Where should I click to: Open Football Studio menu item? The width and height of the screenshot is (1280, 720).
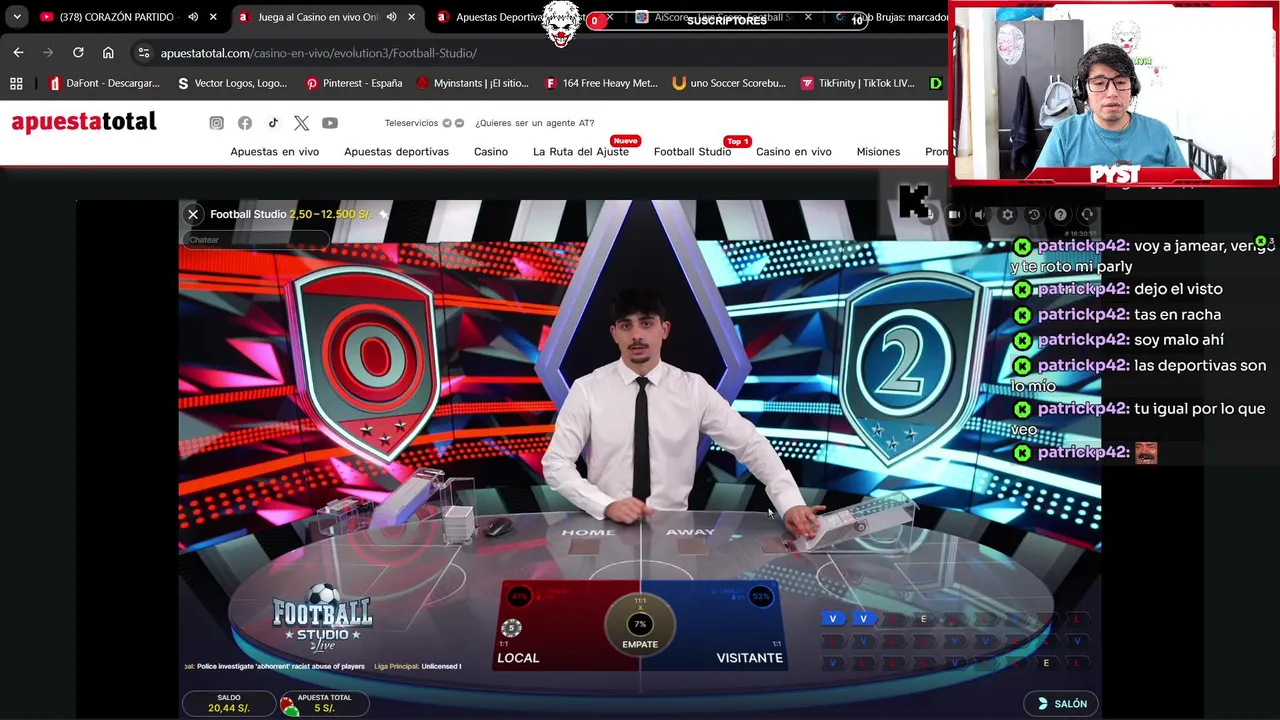[692, 152]
